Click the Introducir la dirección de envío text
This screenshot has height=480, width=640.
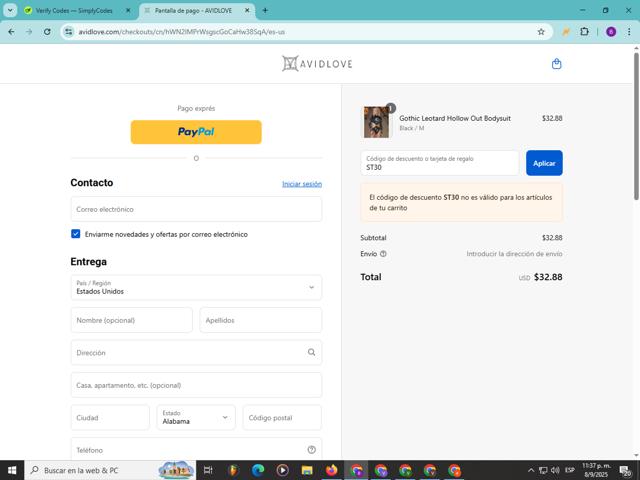514,254
